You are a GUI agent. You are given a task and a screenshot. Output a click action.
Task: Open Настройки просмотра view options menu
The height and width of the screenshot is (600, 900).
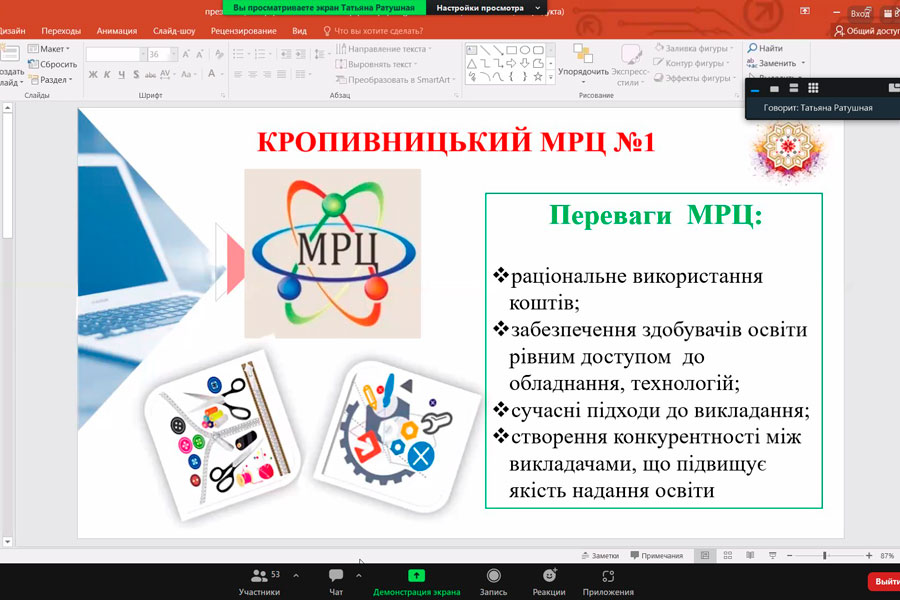point(488,8)
